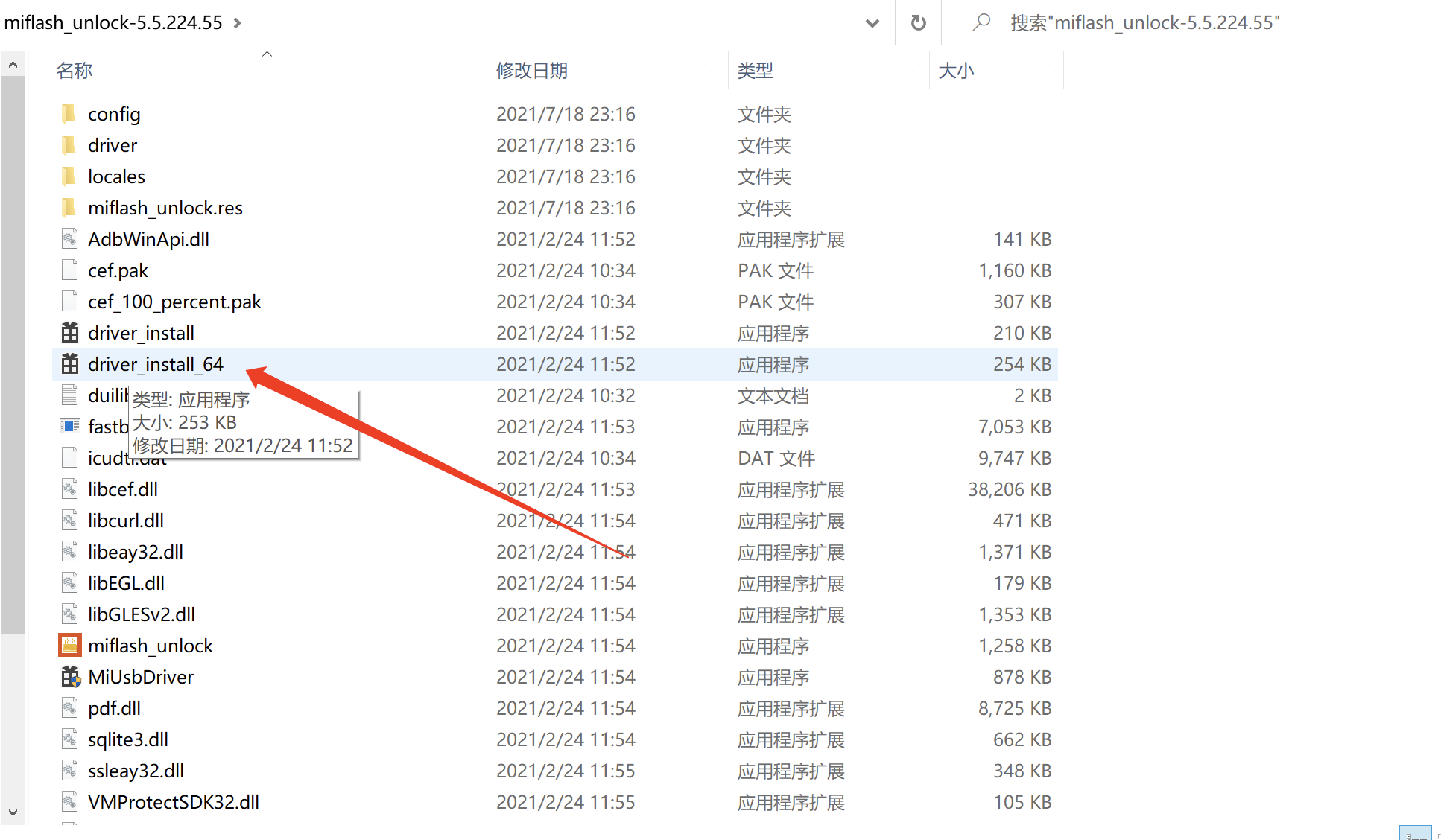
Task: Open the locales folder
Action: pos(116,176)
